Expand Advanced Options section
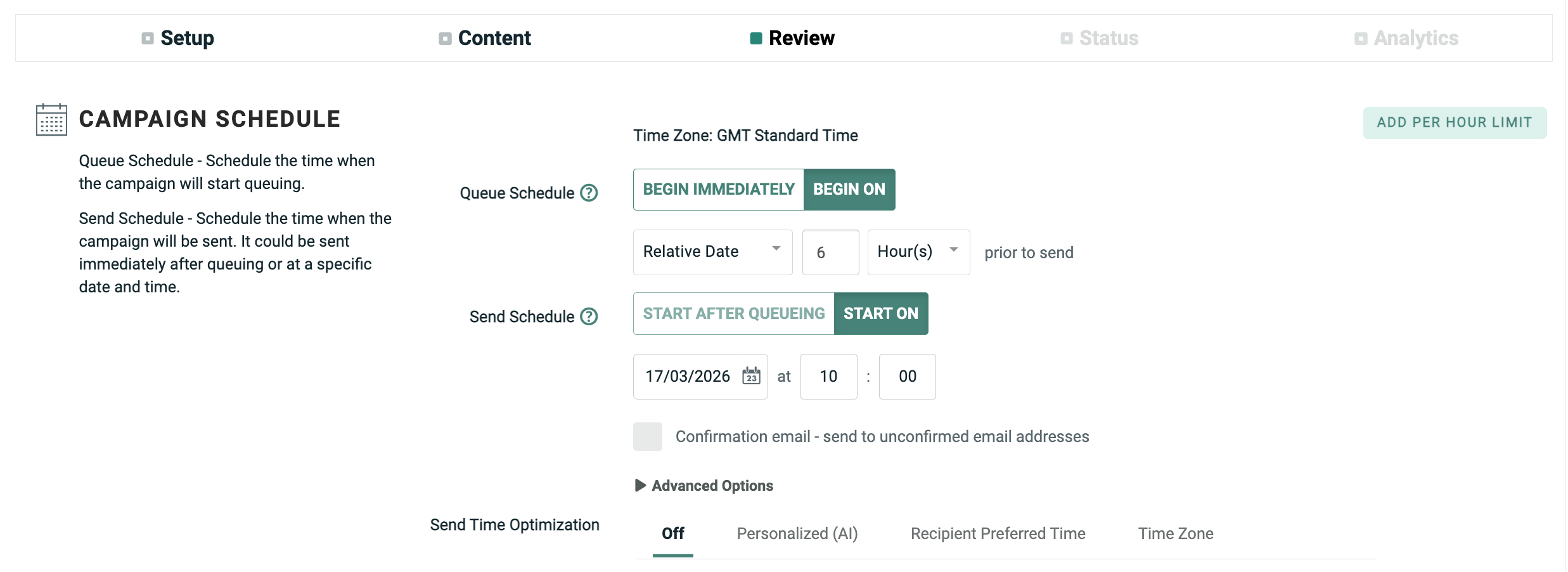 tap(704, 486)
